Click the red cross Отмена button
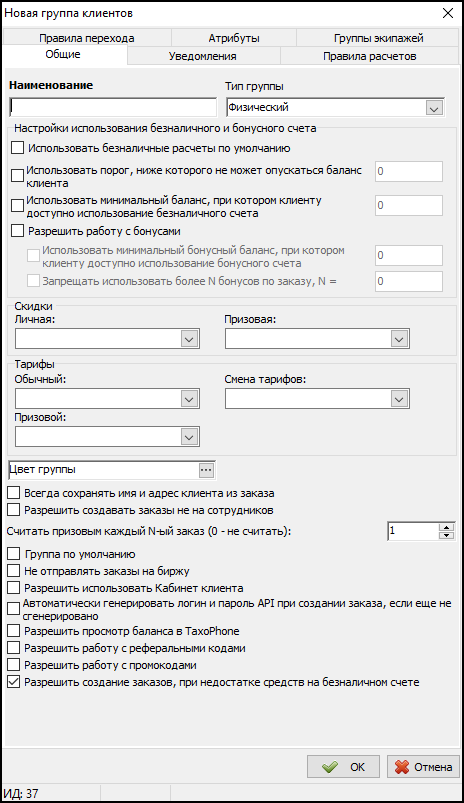 [x=423, y=767]
